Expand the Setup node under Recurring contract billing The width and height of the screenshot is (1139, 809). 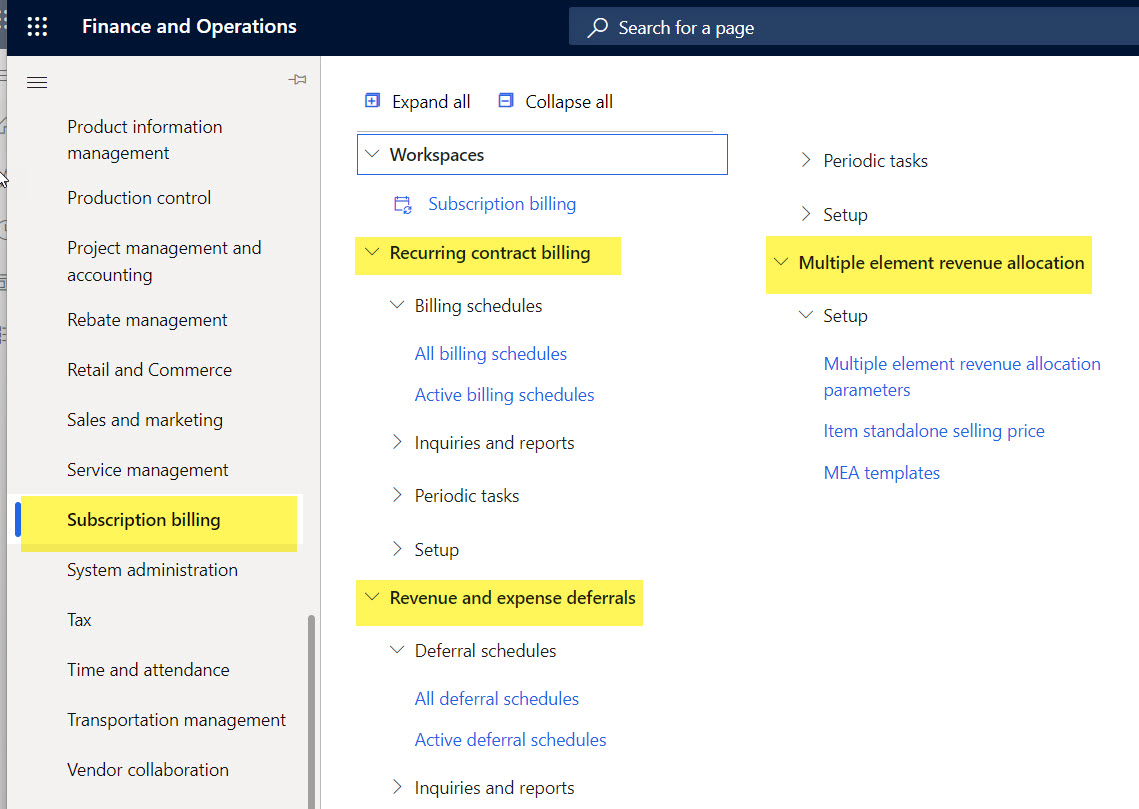coord(398,548)
